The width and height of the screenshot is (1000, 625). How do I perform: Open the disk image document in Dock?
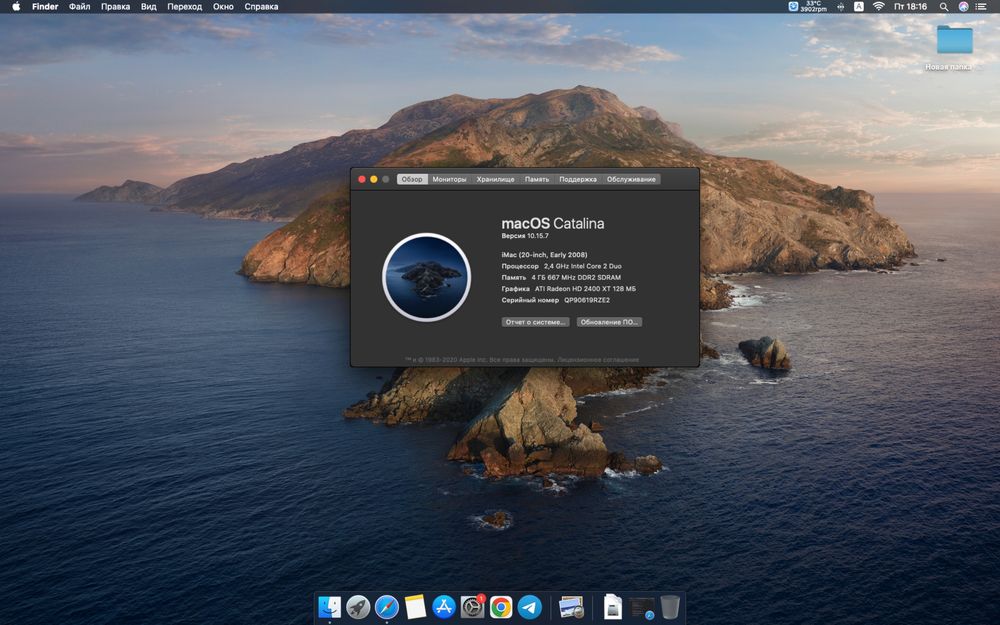tap(612, 607)
